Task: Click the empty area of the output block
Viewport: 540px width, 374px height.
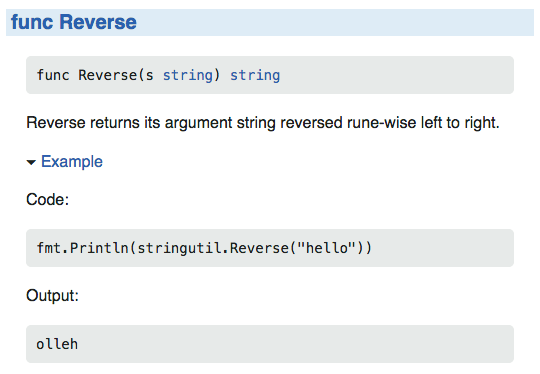Action: point(296,344)
